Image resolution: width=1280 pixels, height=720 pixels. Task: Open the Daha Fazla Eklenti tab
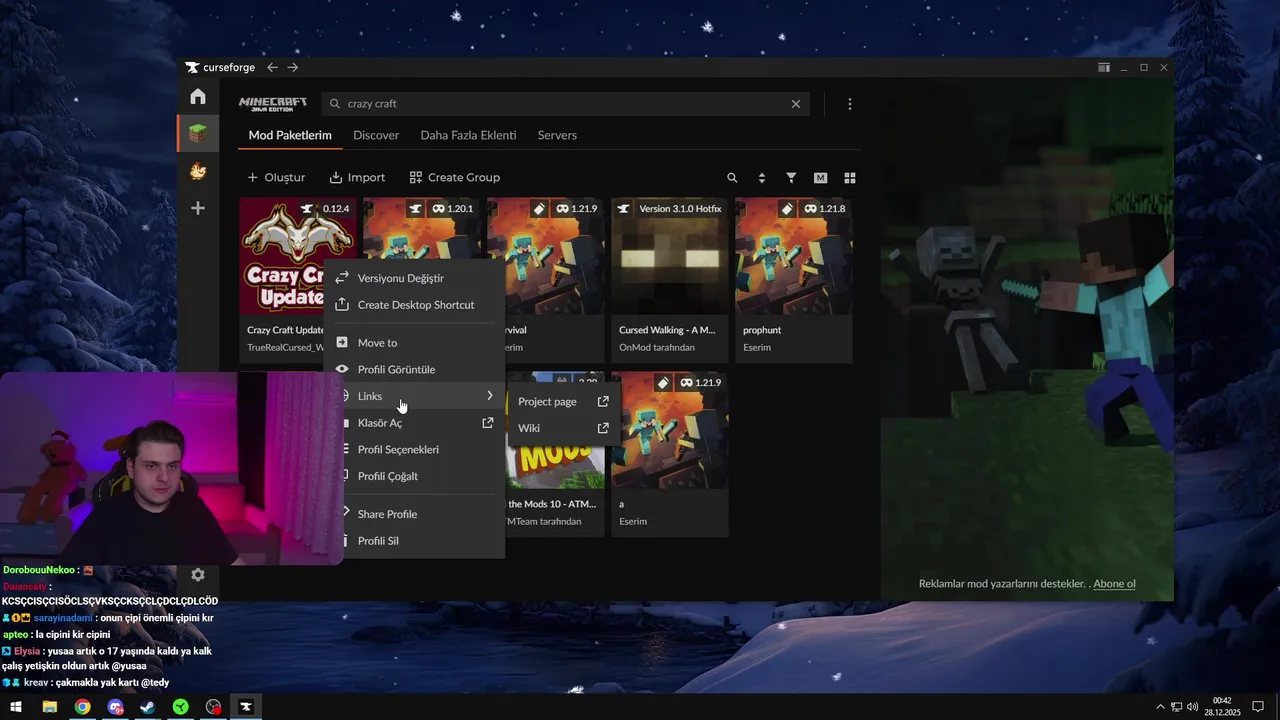coord(468,135)
